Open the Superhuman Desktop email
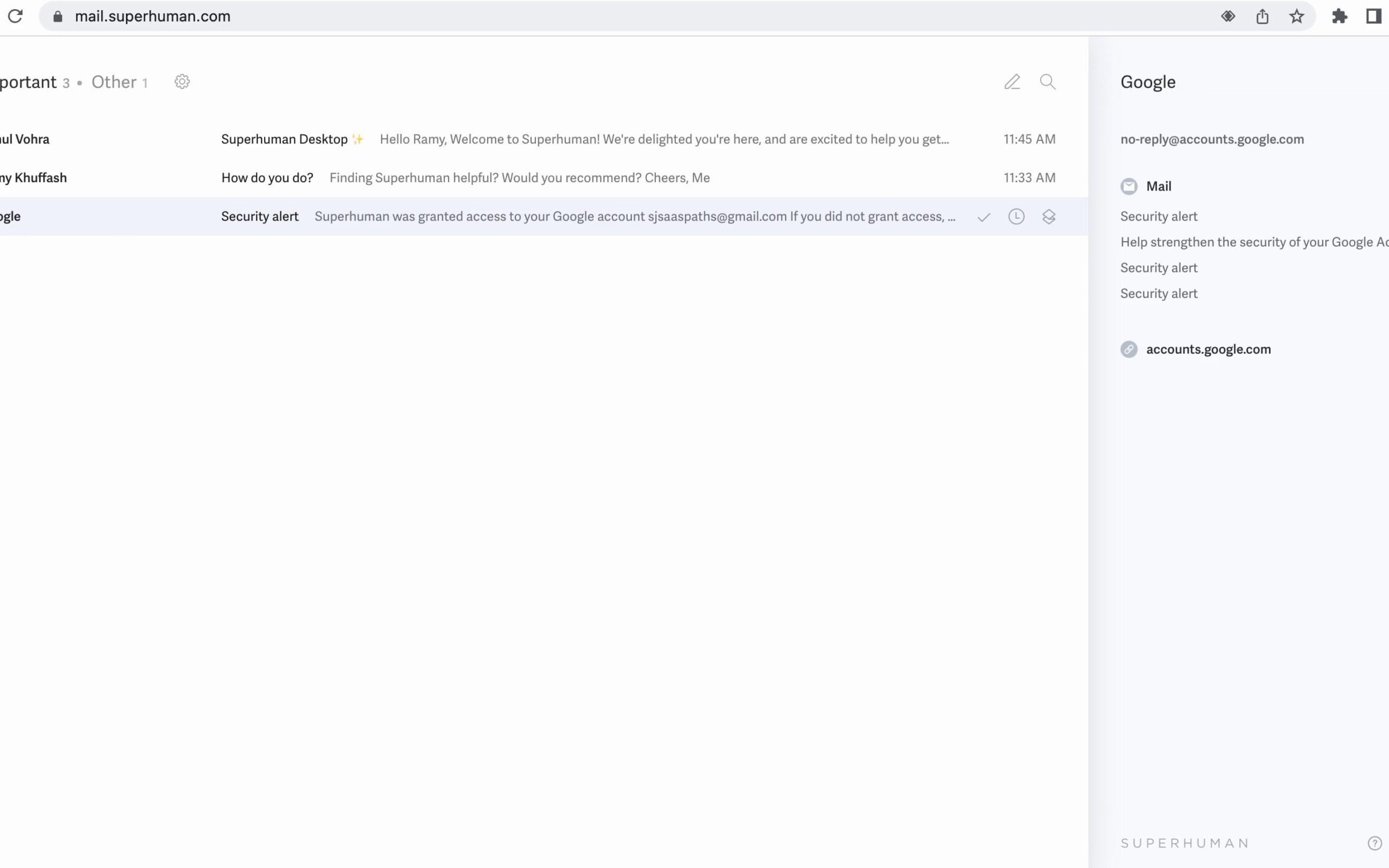Viewport: 1389px width, 868px height. (544, 139)
